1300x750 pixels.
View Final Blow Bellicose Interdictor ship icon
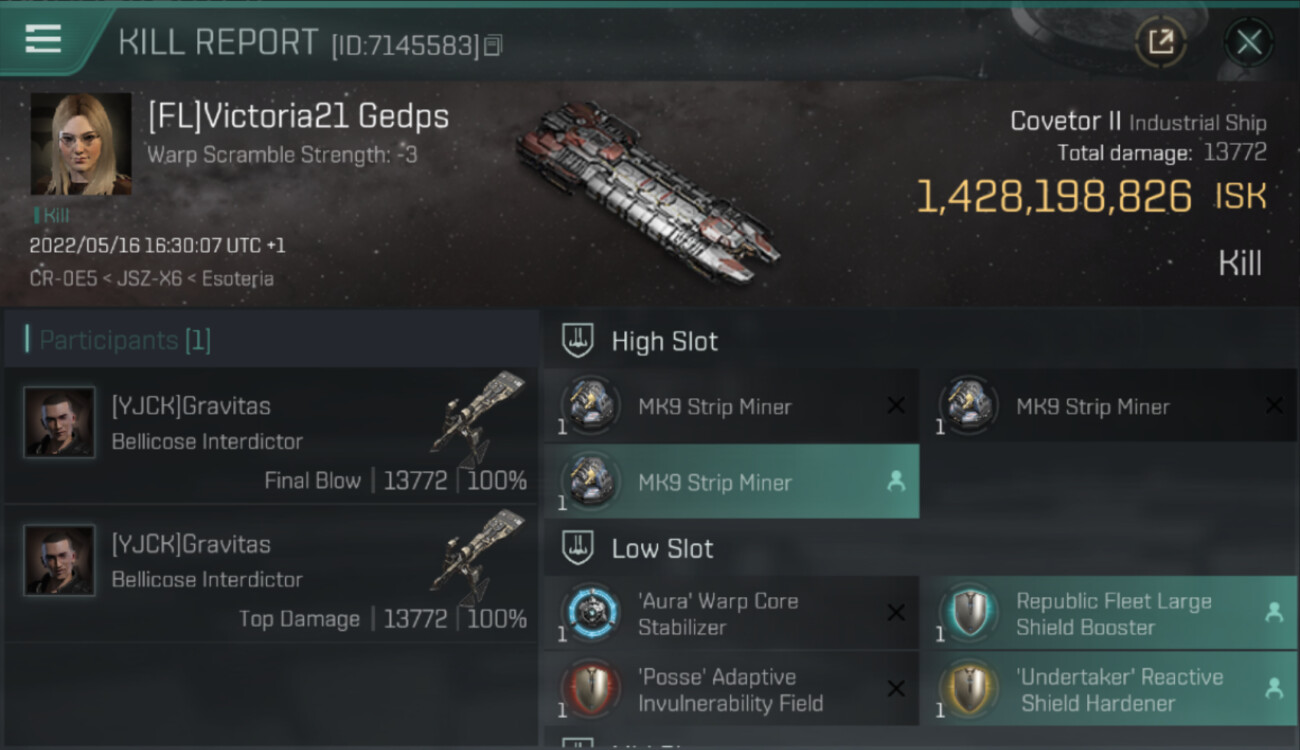[x=478, y=417]
